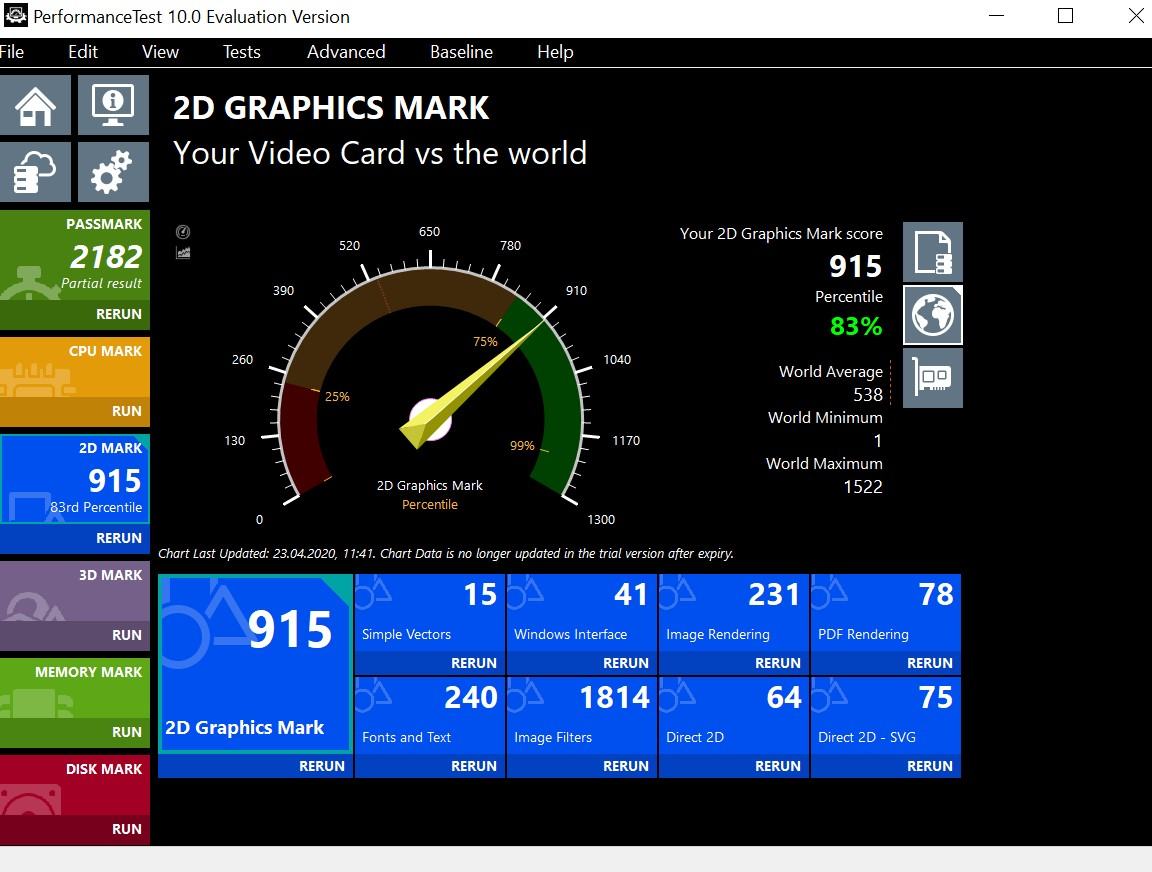Viewport: 1152px width, 872px height.
Task: Click the World Minimum value 1
Action: (x=877, y=441)
